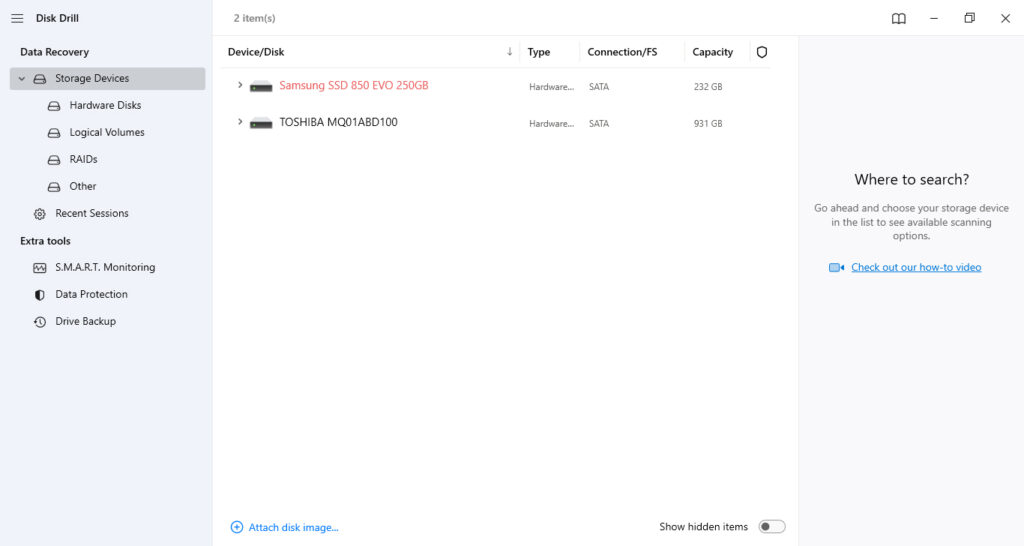Screen dimensions: 1024x546
Task: Toggle the Show hidden items switch
Action: tap(771, 527)
